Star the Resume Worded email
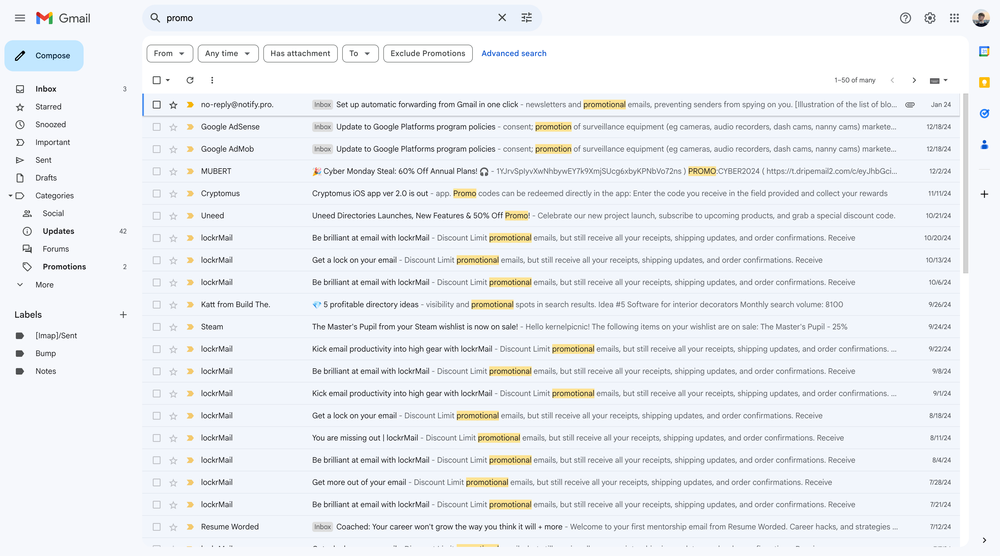The image size is (1000, 556). (x=173, y=527)
